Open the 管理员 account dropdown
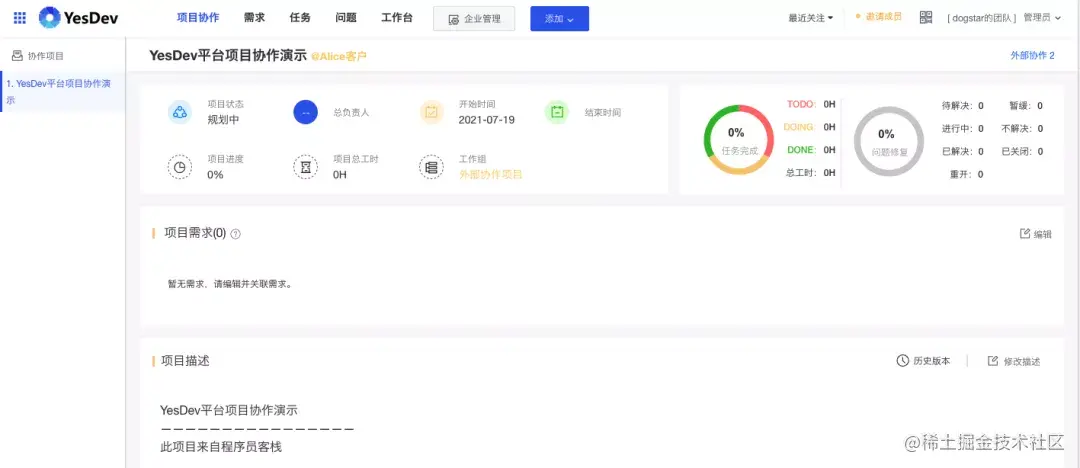Image resolution: width=1080 pixels, height=468 pixels. pyautogui.click(x=1042, y=18)
